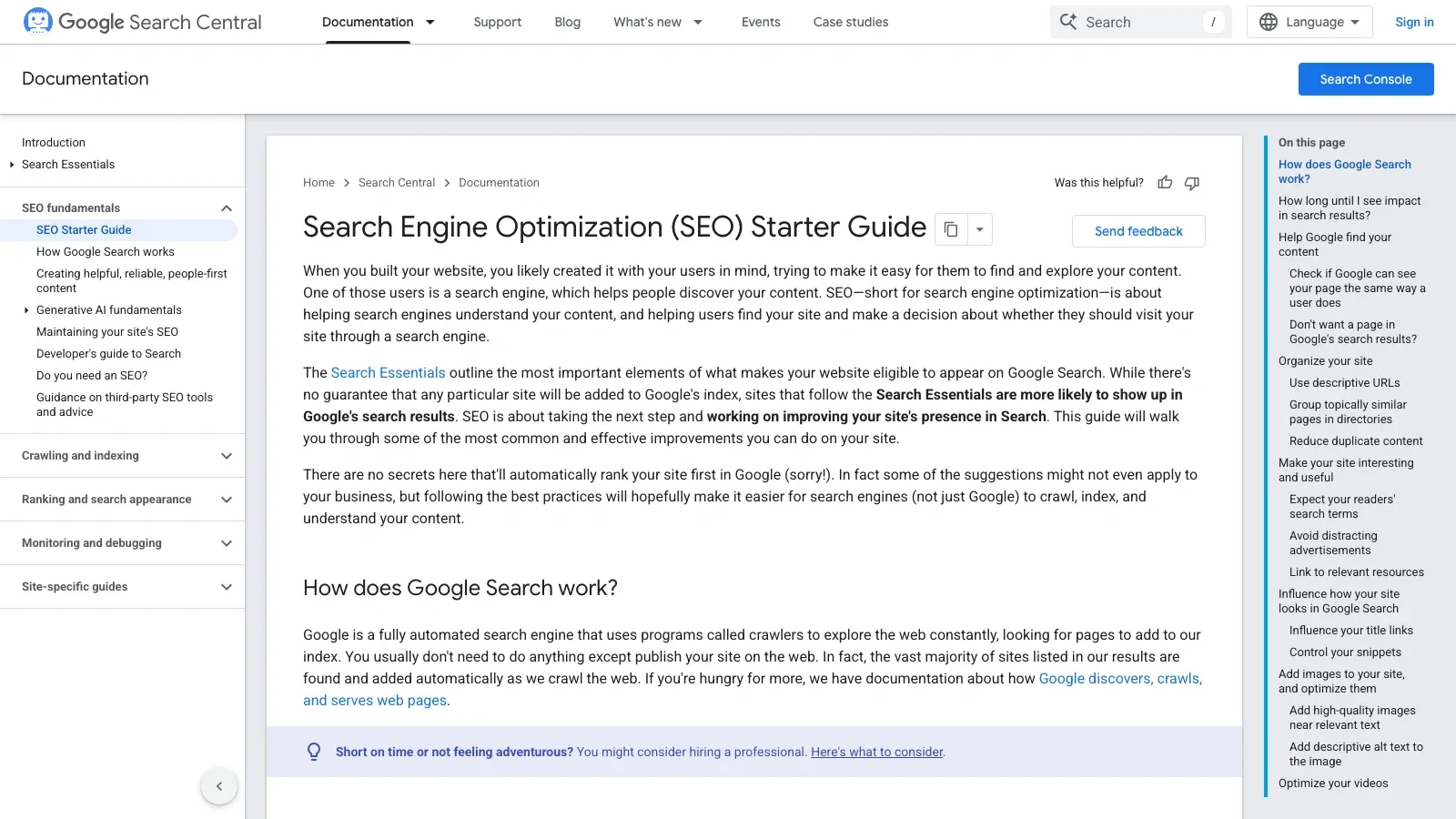Jump to Optimize your videos
The width and height of the screenshot is (1456, 819).
(1333, 784)
